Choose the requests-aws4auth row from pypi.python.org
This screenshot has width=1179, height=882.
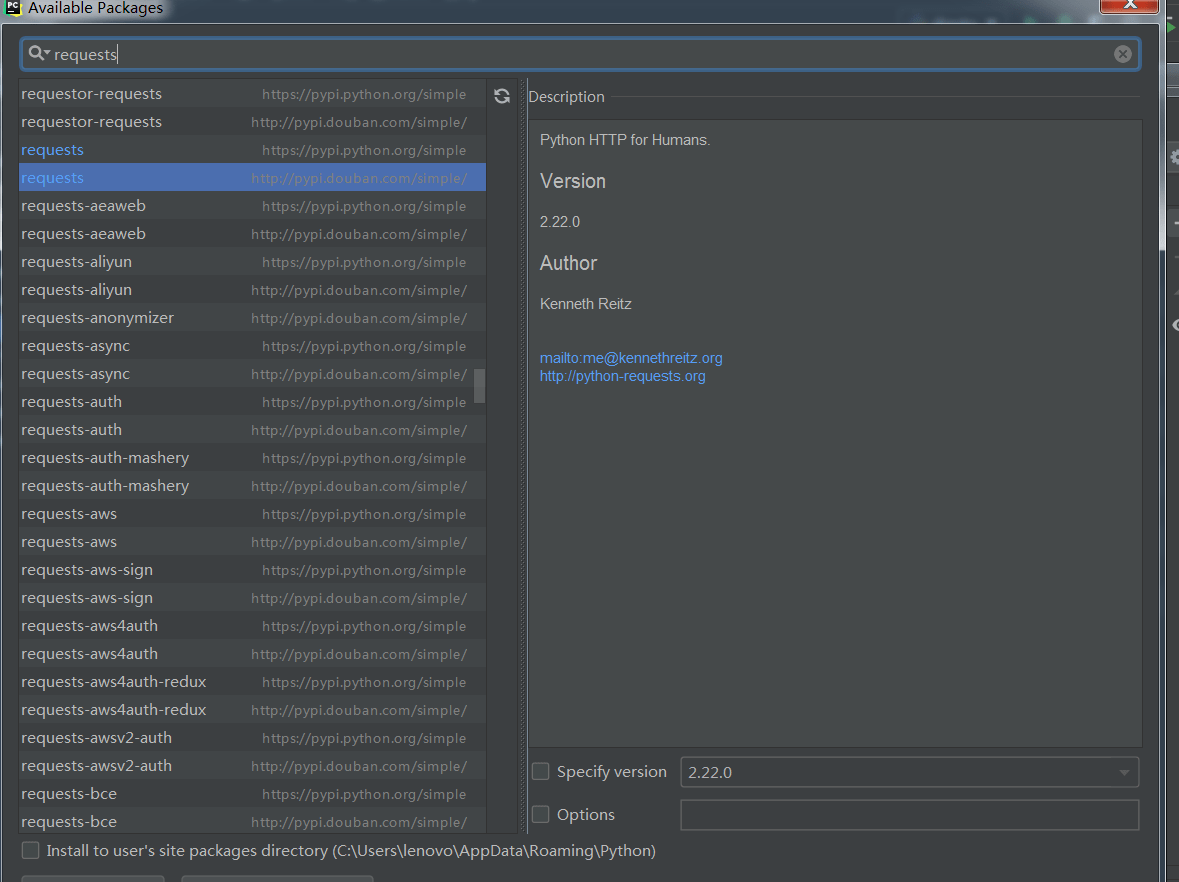(x=253, y=626)
